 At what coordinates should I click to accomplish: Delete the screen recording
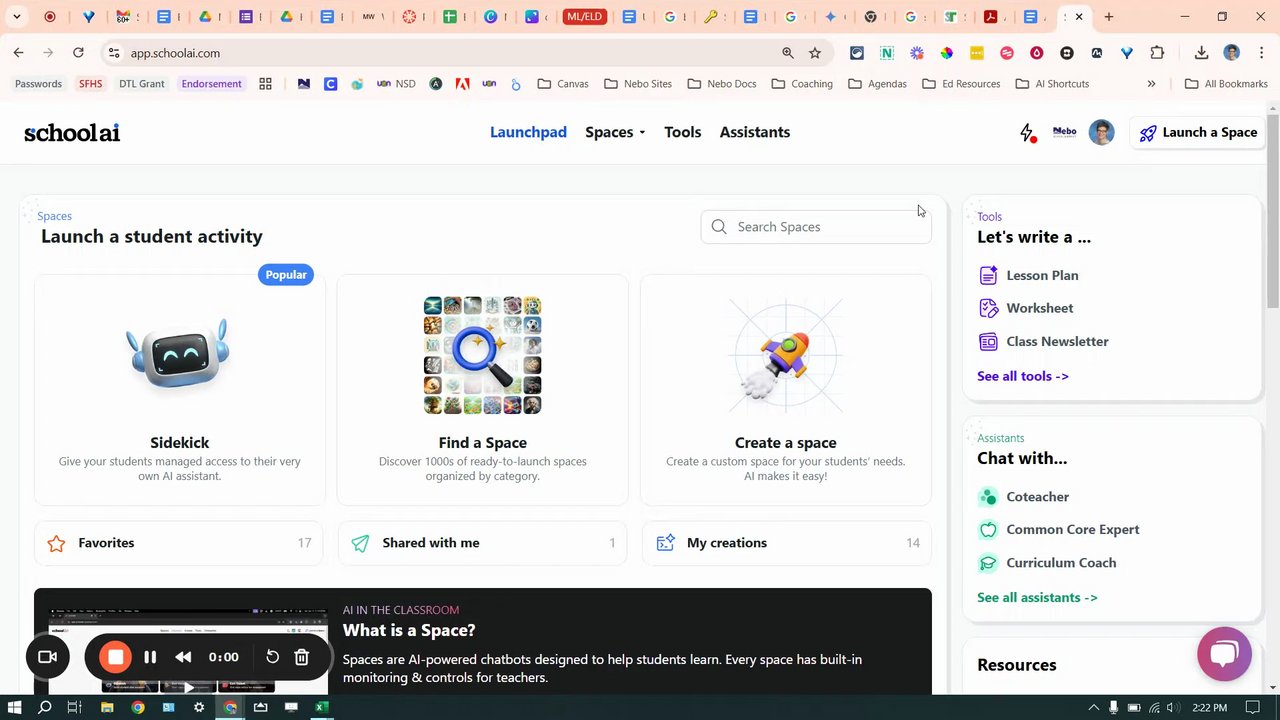pyautogui.click(x=301, y=657)
